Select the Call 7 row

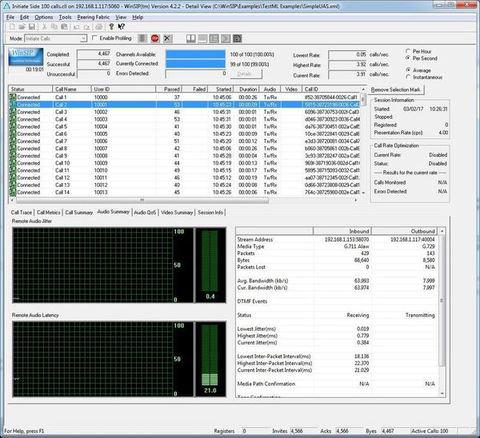coord(184,141)
